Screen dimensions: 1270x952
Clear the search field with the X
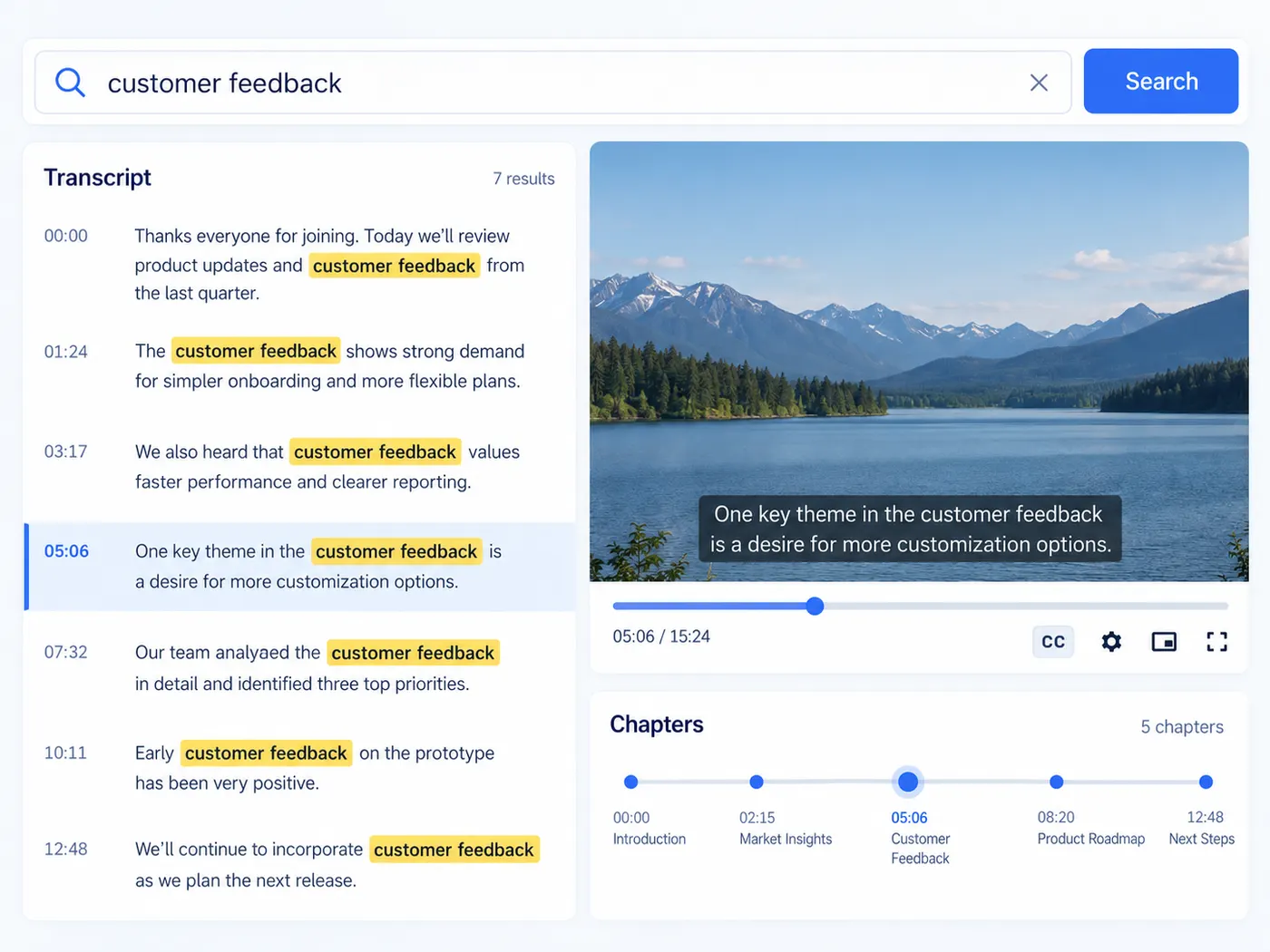1039,83
